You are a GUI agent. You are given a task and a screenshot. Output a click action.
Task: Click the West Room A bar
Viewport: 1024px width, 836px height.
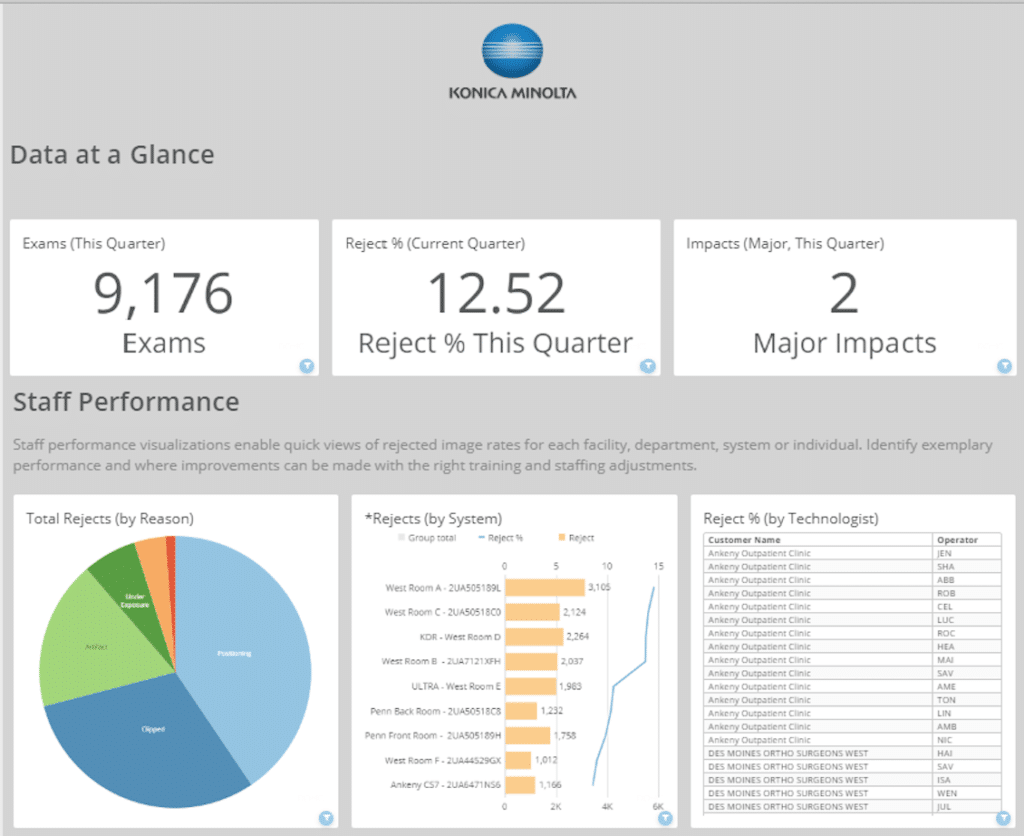point(545,588)
